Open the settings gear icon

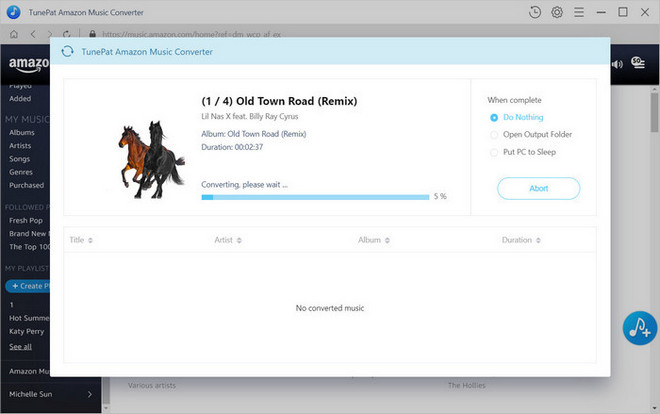click(x=557, y=12)
